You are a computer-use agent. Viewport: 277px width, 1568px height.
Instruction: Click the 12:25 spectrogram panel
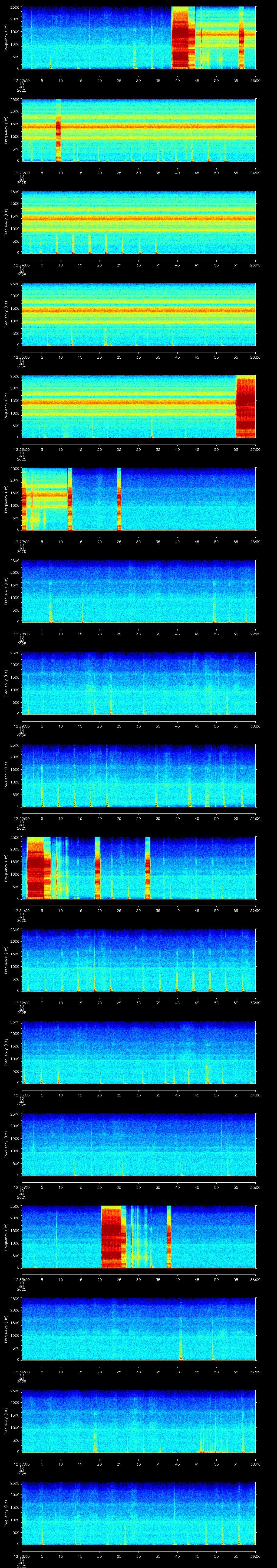[x=138, y=315]
